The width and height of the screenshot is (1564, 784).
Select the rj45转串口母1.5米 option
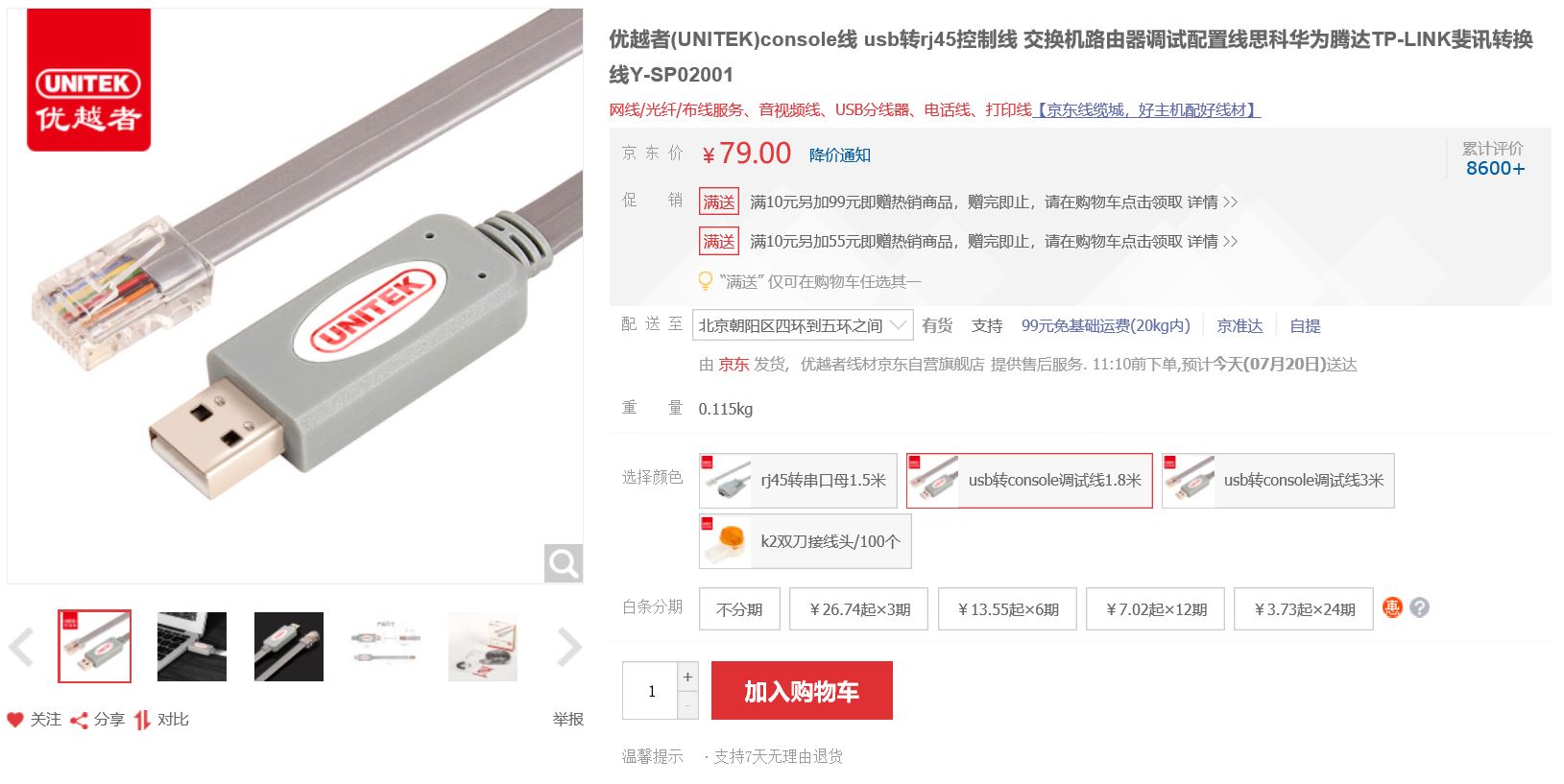(x=798, y=481)
